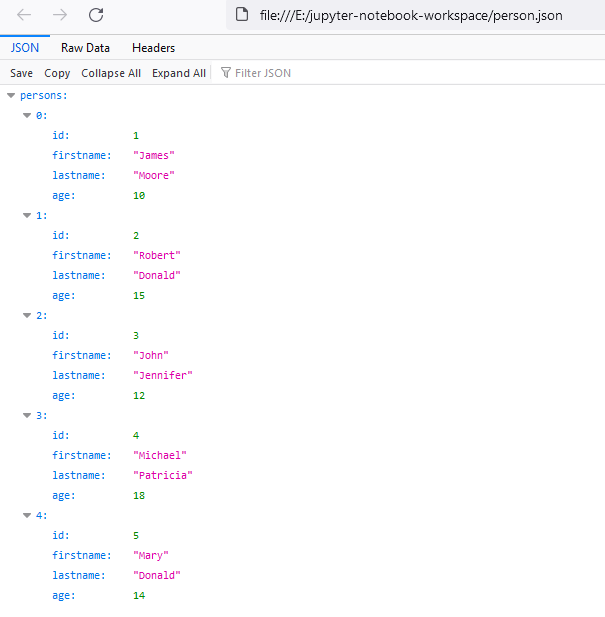Click the index label 0:

tap(41, 116)
